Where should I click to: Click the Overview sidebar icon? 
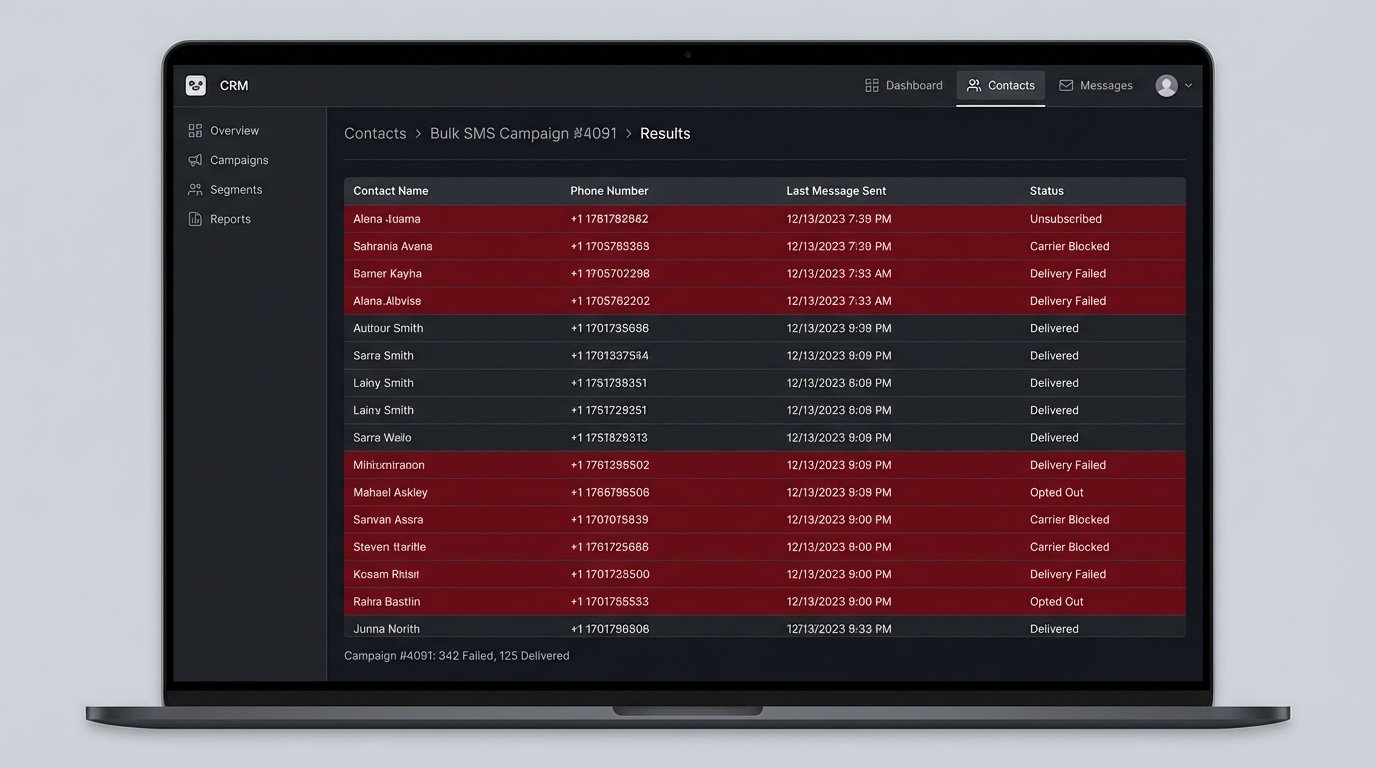tap(195, 131)
